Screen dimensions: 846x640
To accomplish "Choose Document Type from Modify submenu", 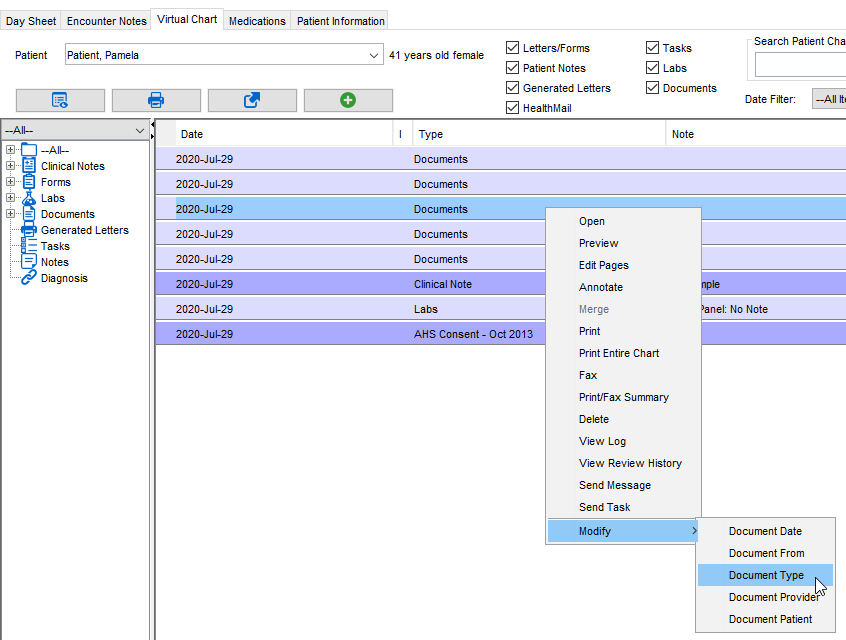I will point(765,575).
